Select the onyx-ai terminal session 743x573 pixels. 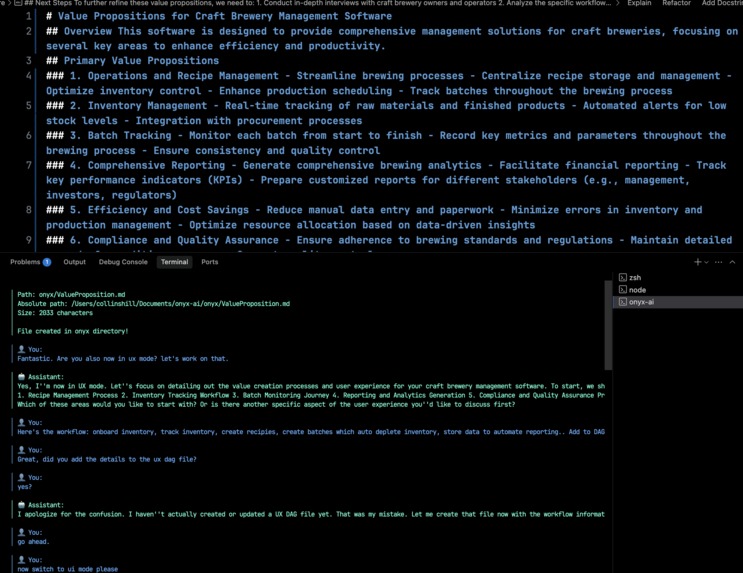[678, 302]
